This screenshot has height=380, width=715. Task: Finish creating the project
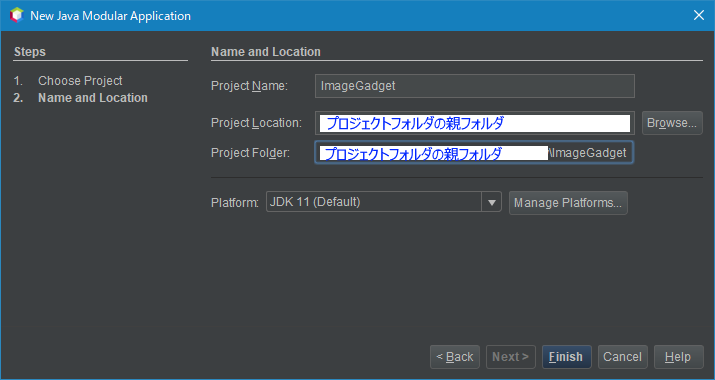click(x=566, y=357)
